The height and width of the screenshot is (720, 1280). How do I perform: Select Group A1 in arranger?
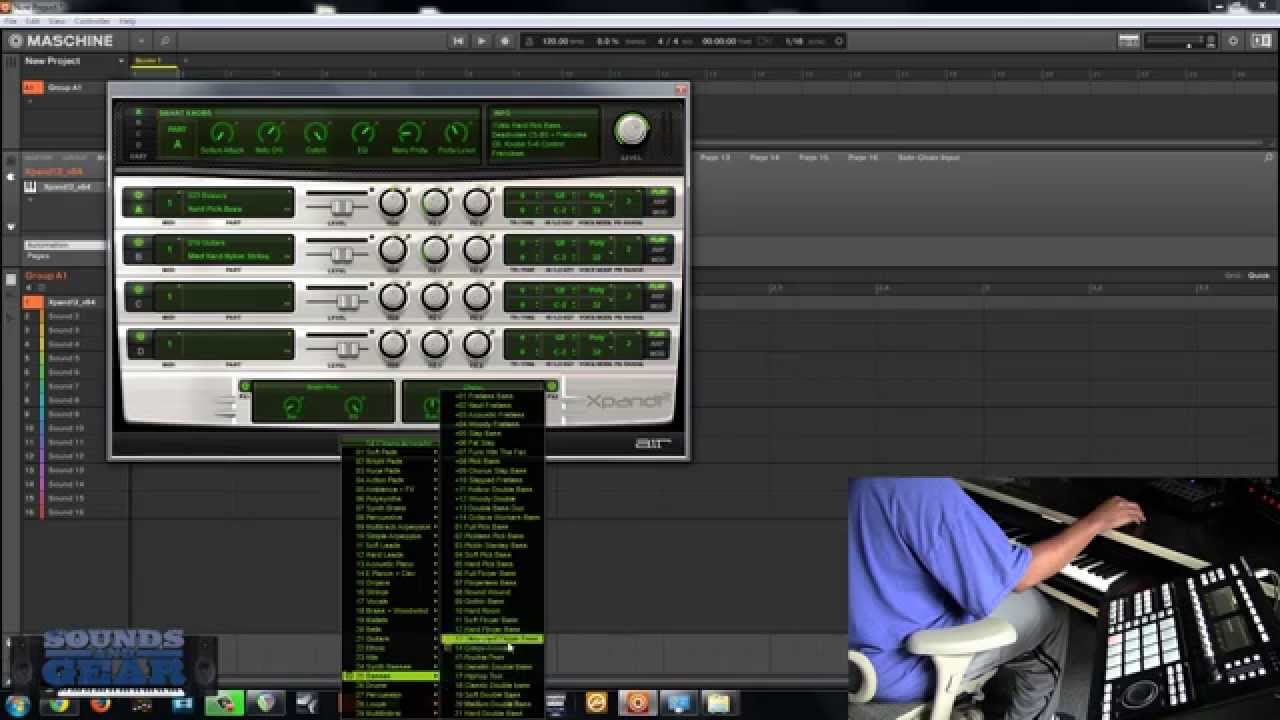[65, 88]
